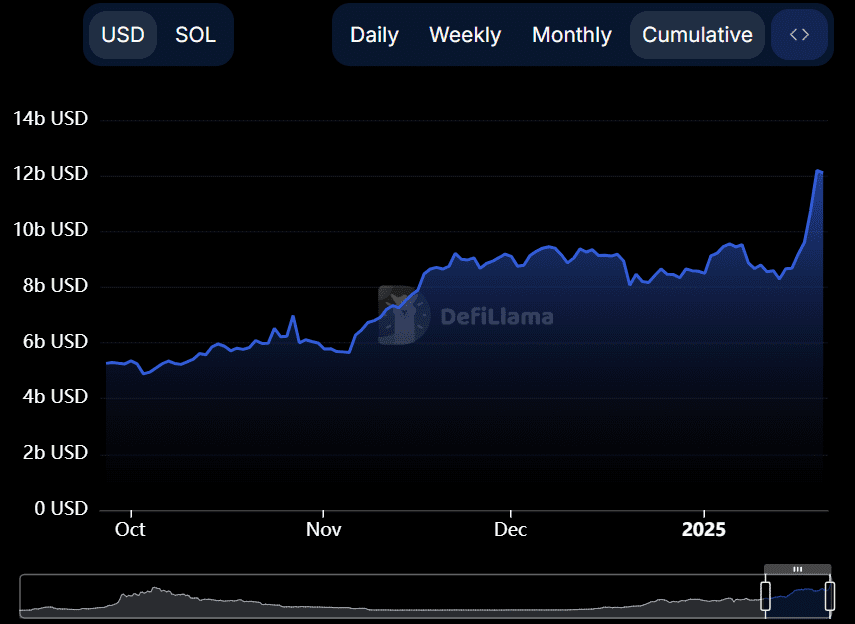
Task: Click the 2025 axis label
Action: tap(705, 530)
